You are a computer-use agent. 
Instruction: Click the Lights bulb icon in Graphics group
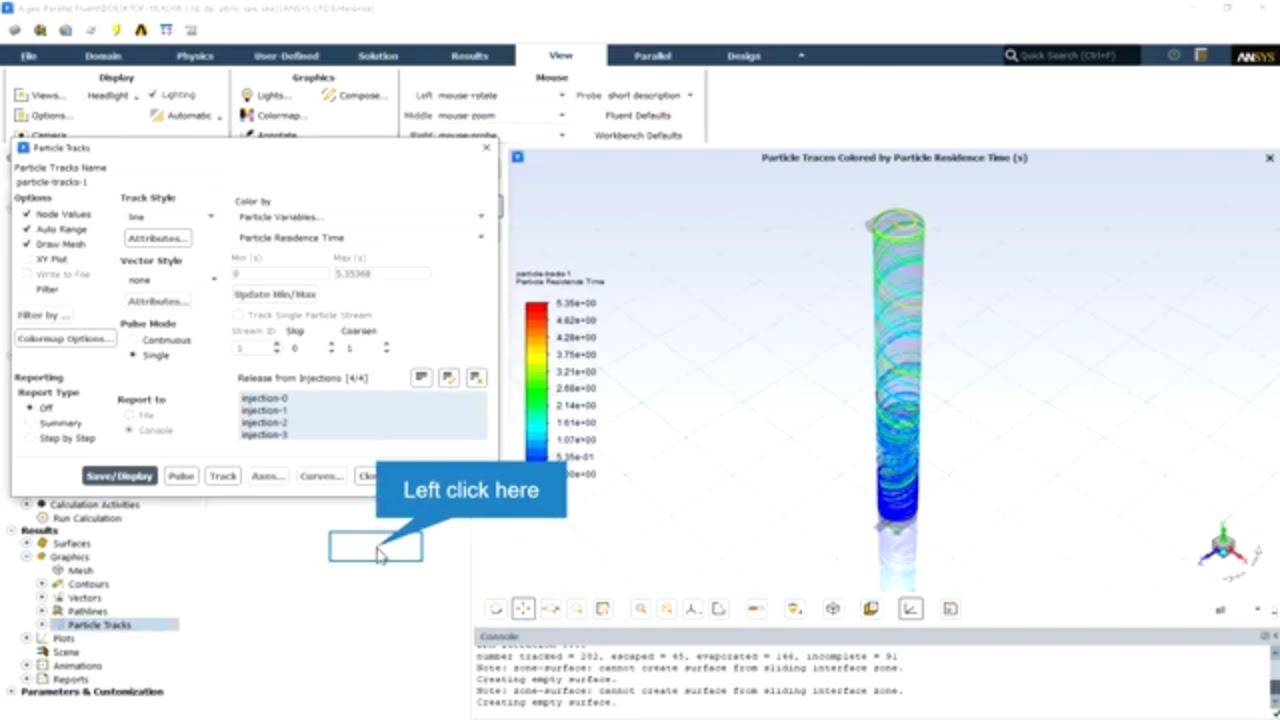[247, 95]
